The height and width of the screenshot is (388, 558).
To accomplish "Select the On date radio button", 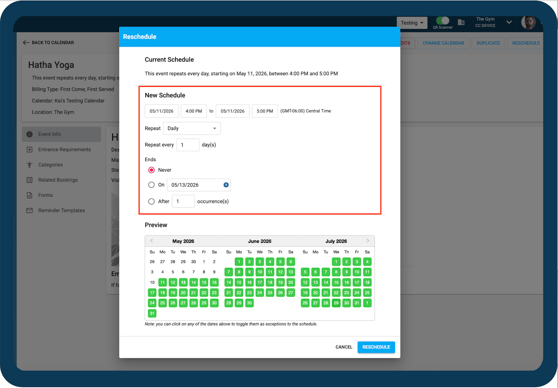I will tap(151, 185).
